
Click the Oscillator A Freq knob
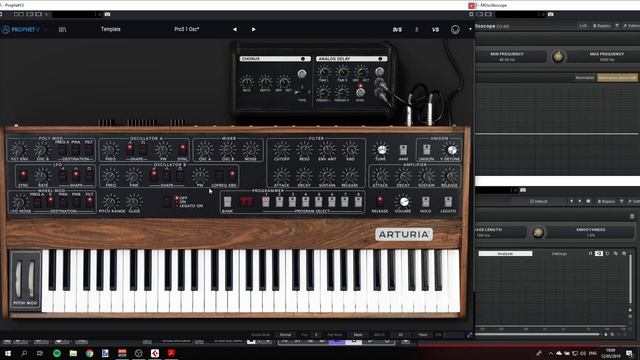tap(110, 149)
